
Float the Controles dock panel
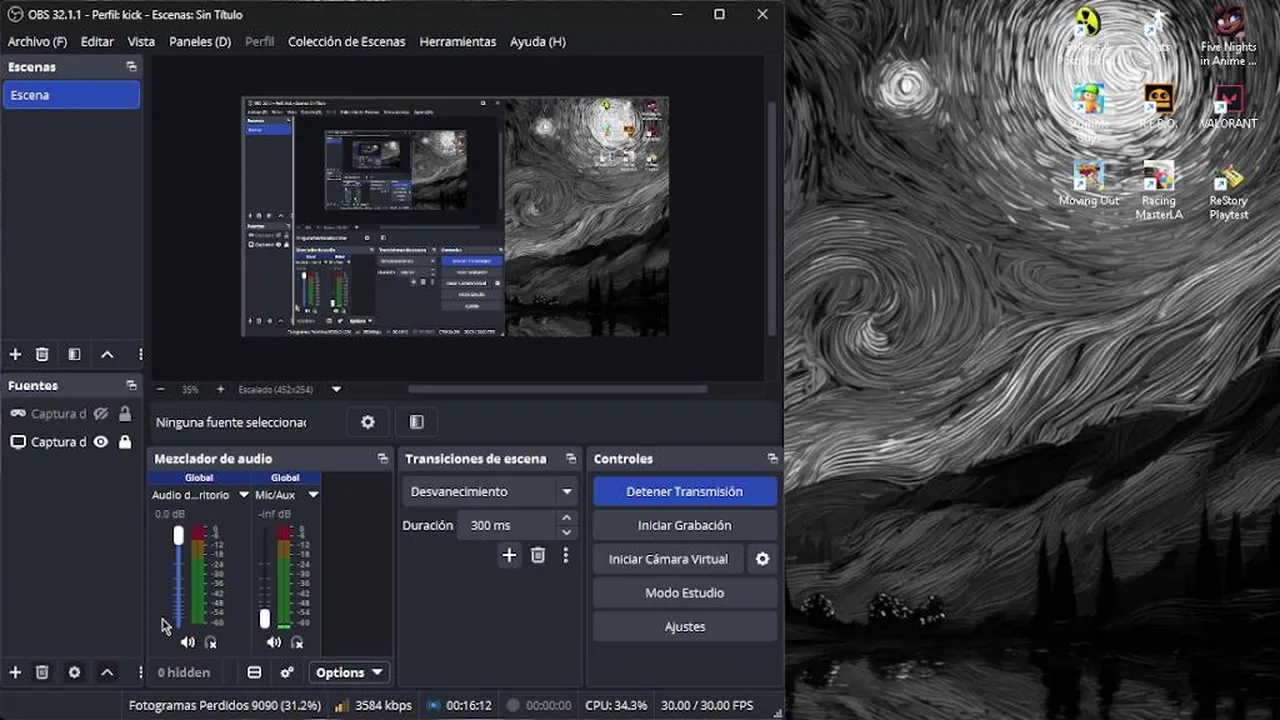(x=772, y=459)
